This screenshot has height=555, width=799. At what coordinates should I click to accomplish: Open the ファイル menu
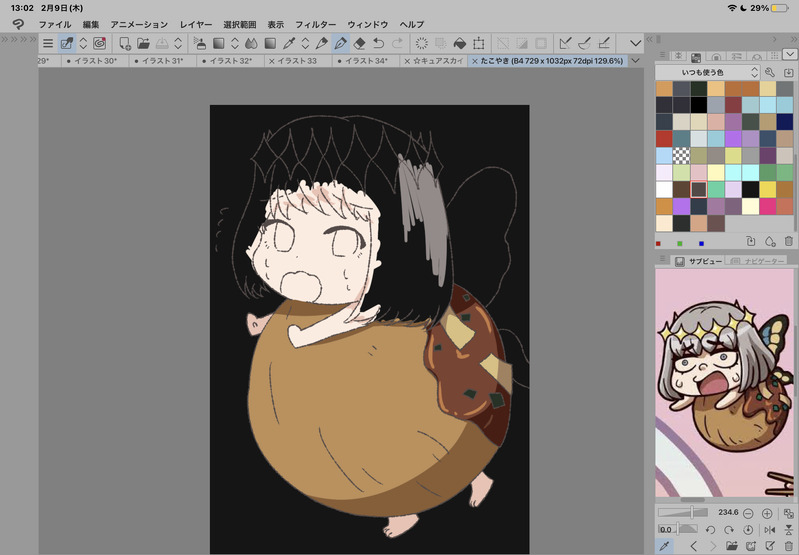click(x=55, y=24)
